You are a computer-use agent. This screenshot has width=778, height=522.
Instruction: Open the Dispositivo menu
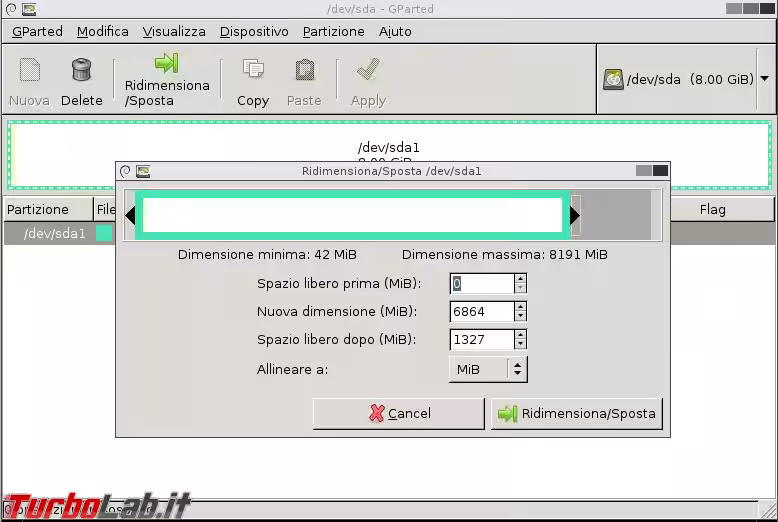[254, 31]
